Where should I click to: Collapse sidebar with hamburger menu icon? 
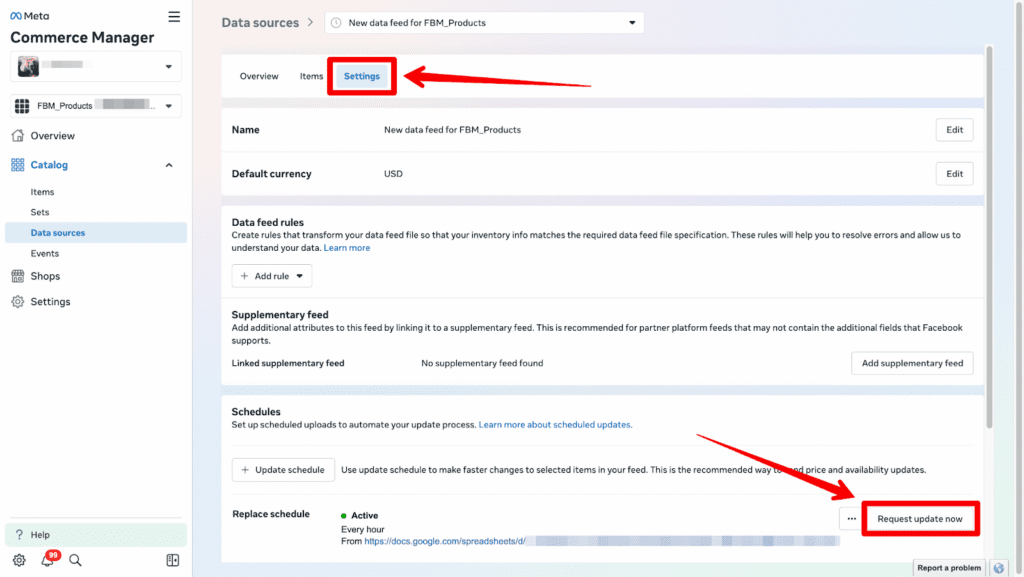(174, 16)
